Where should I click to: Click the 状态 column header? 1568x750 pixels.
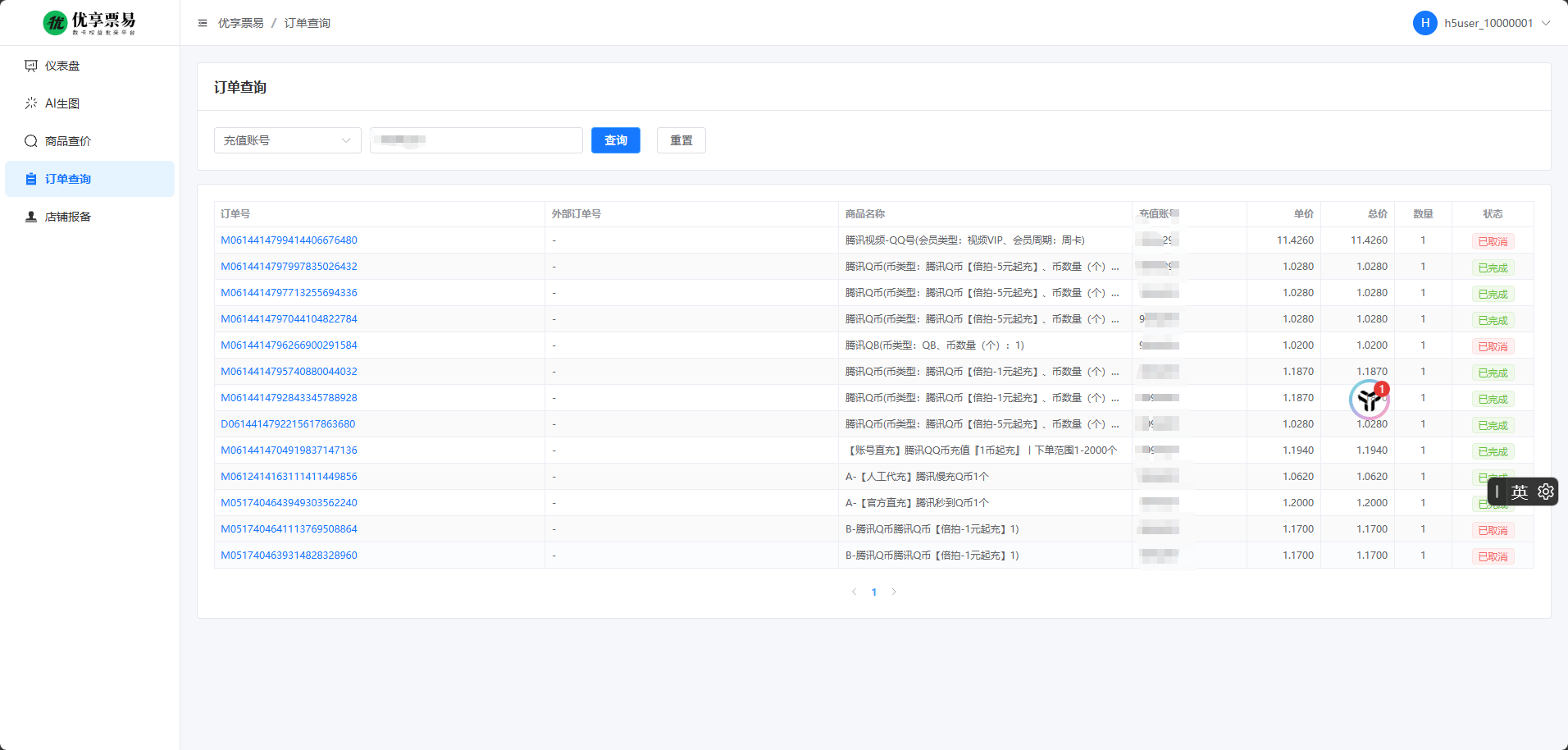point(1493,214)
